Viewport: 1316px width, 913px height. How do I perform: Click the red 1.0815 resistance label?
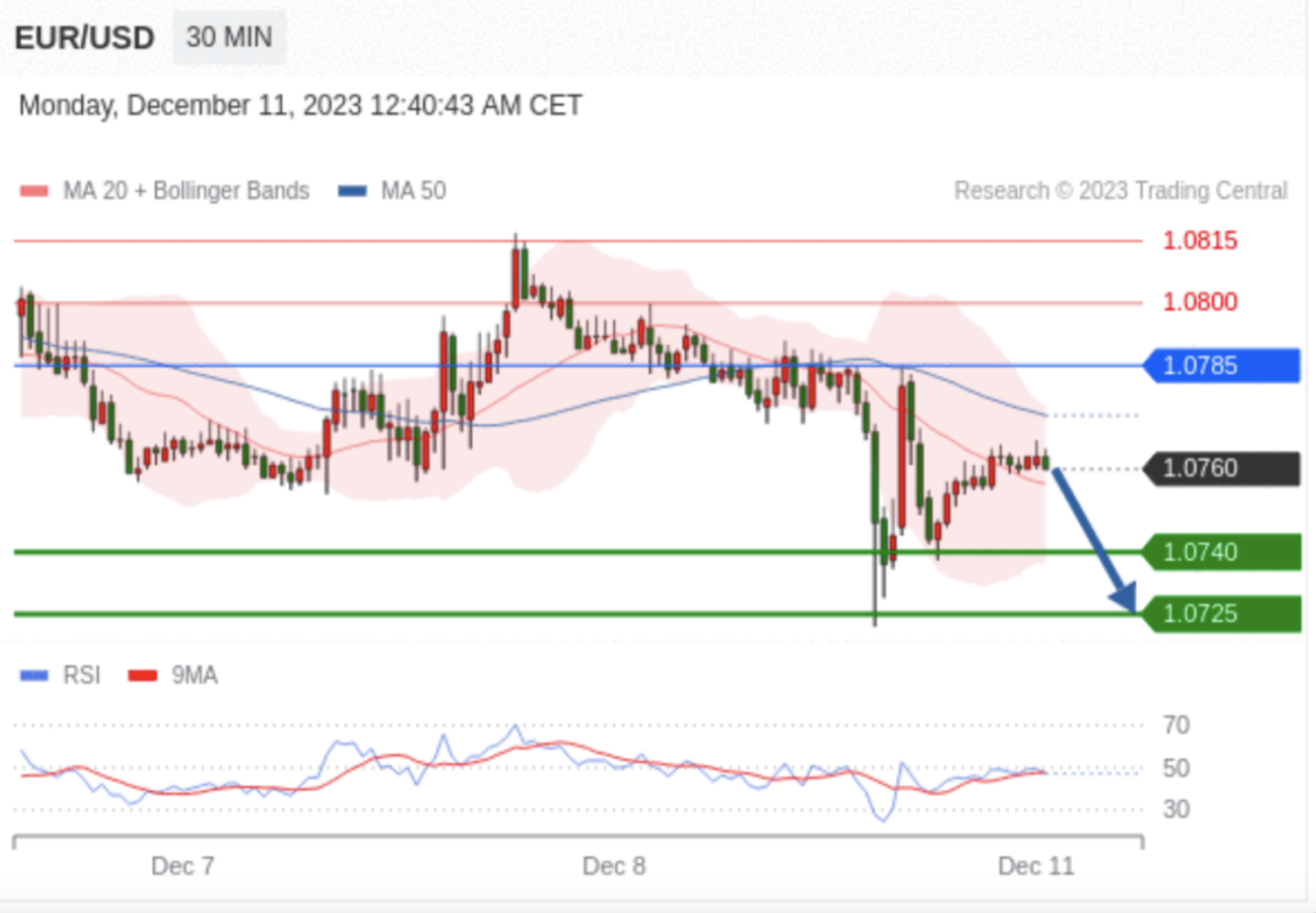[x=1200, y=241]
